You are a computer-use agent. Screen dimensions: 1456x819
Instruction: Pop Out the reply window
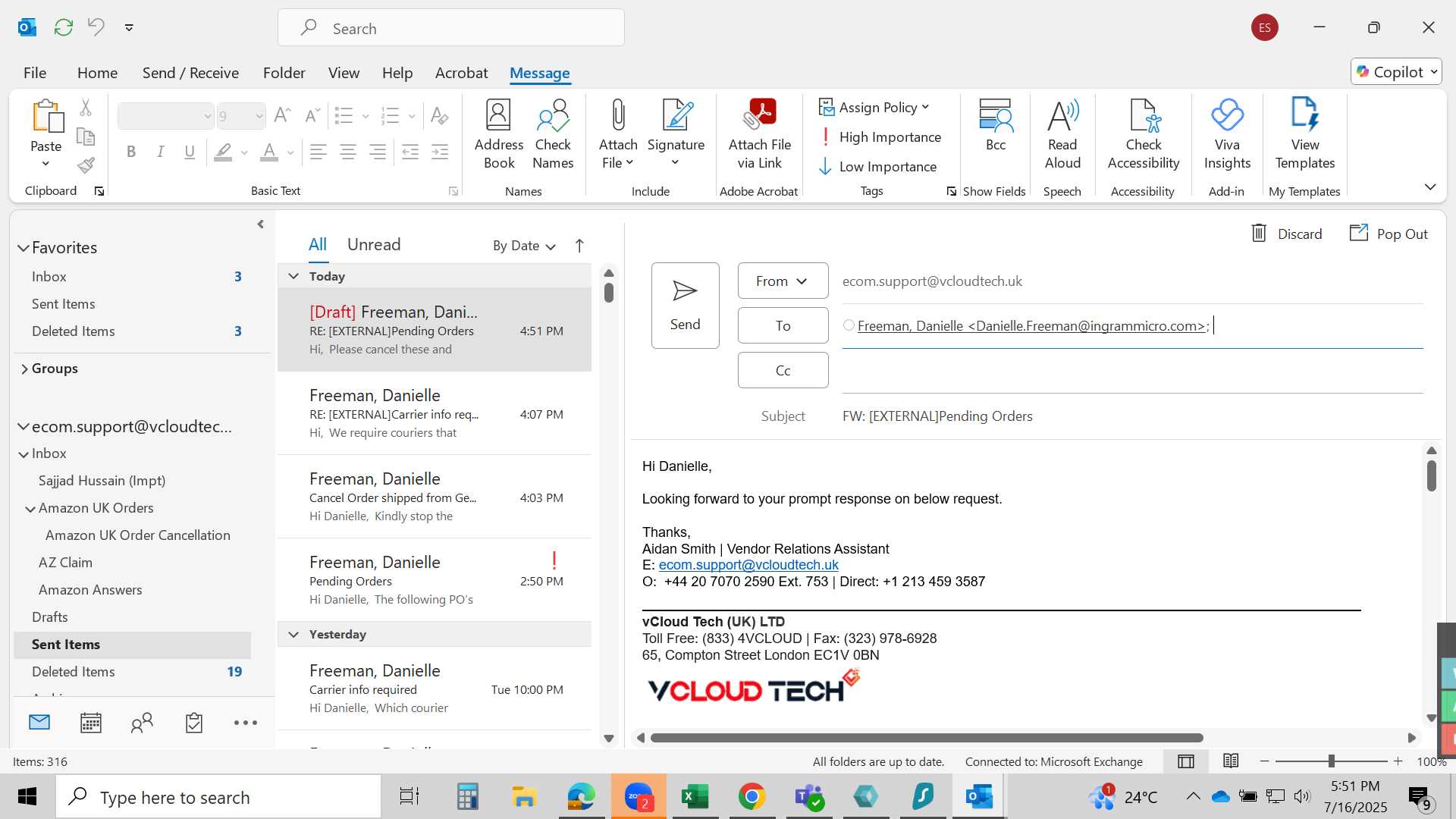[x=1389, y=234]
